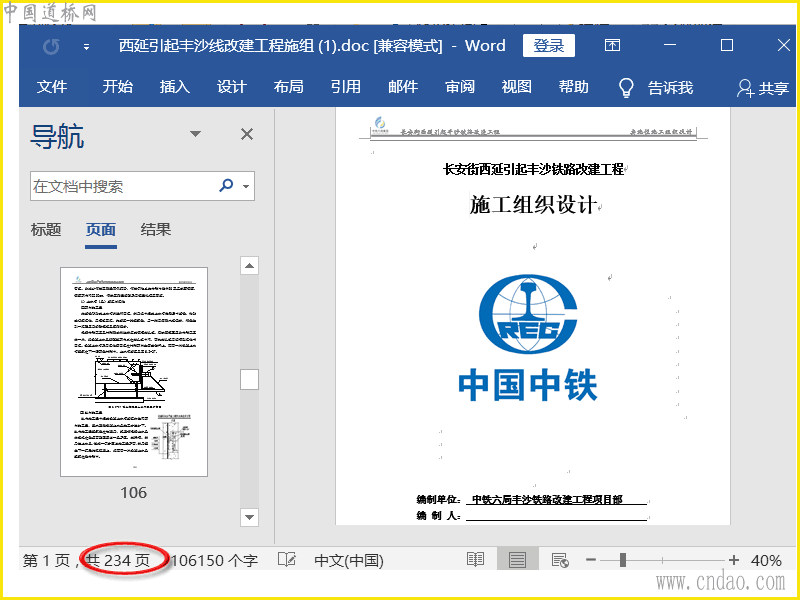Close the 导航 navigation pane

point(247,134)
